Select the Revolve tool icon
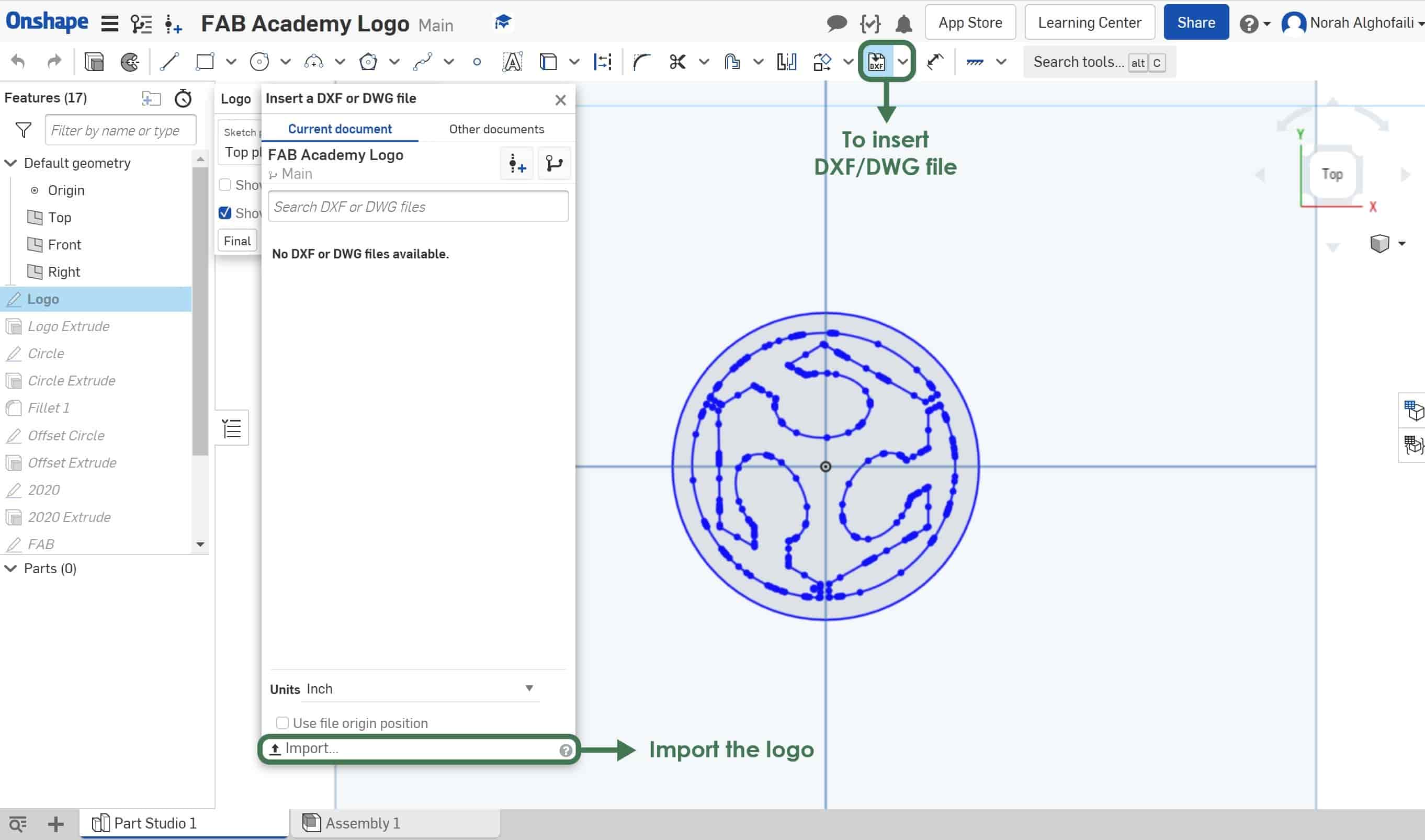The height and width of the screenshot is (840, 1425). click(x=130, y=61)
